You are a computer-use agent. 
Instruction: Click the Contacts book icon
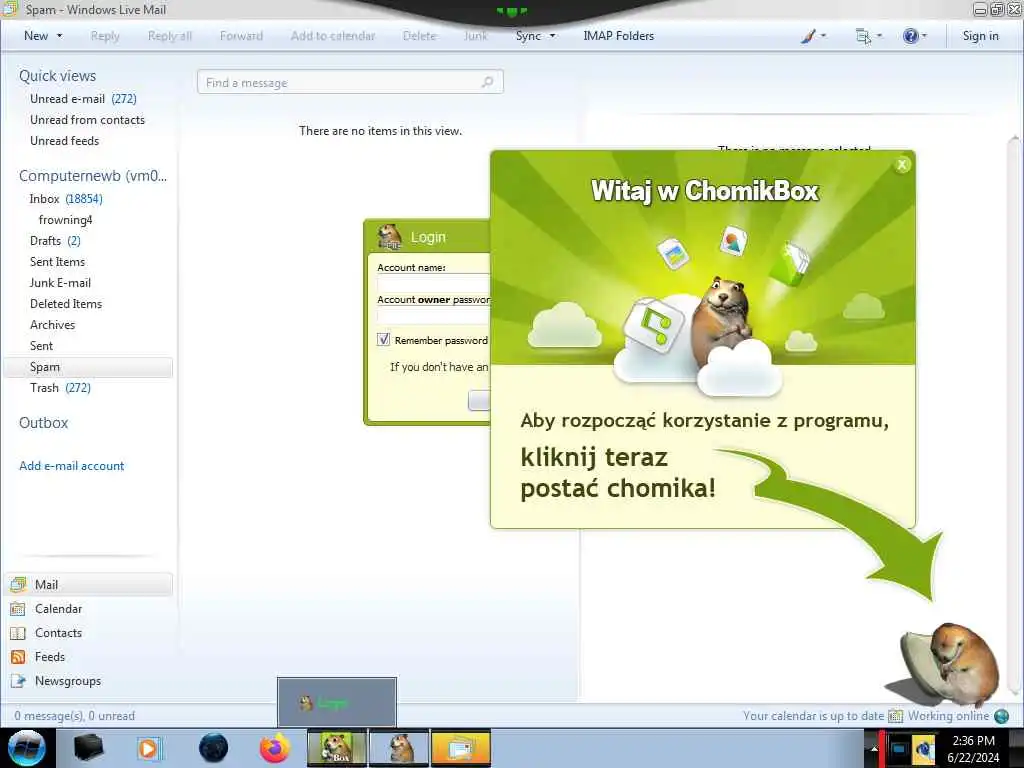(x=18, y=633)
